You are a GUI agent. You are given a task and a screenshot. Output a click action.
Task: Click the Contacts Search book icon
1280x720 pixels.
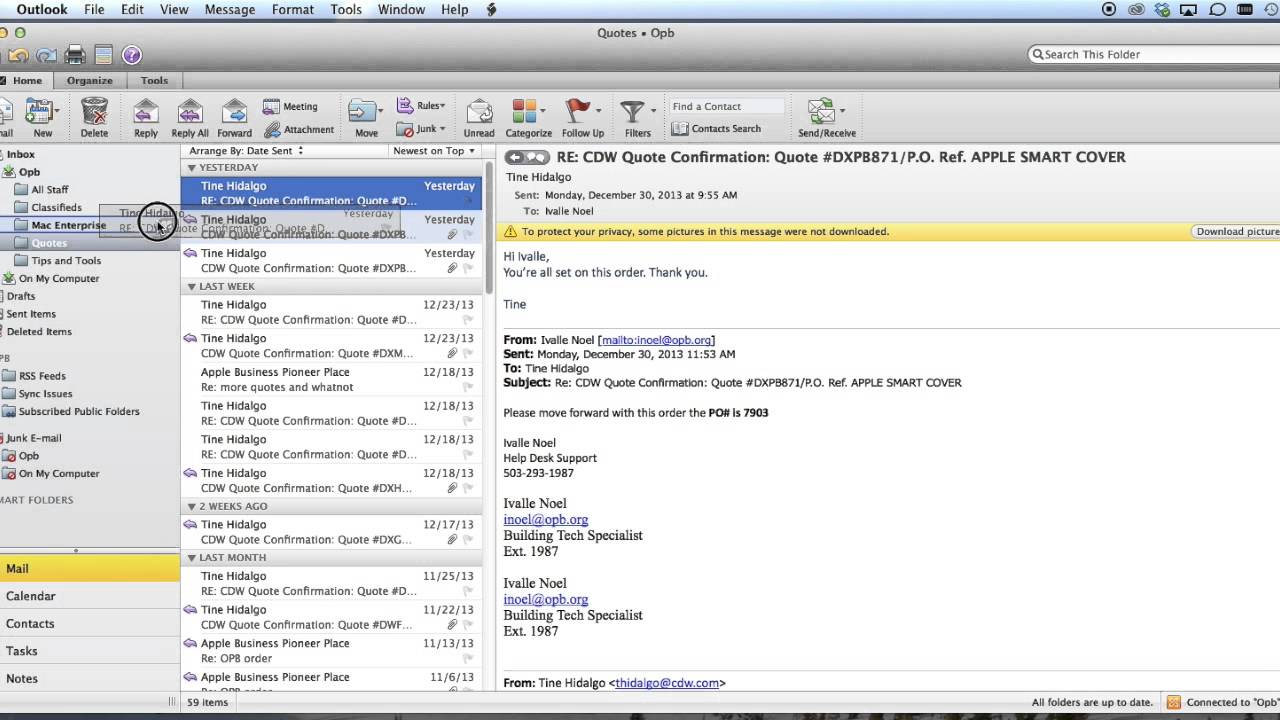(x=680, y=129)
